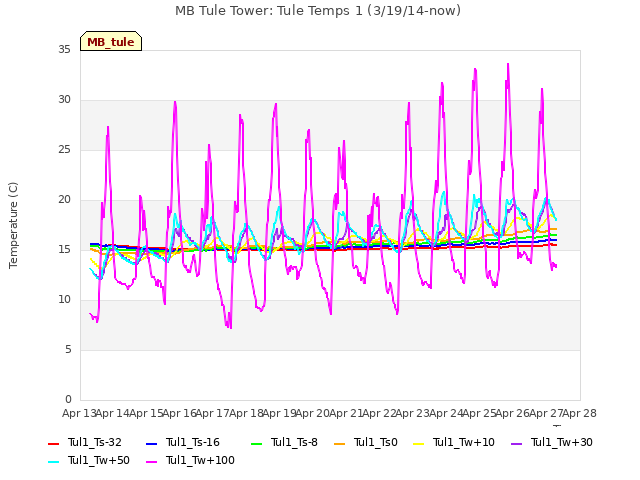Click the 5 y-axis tick label

68,349
